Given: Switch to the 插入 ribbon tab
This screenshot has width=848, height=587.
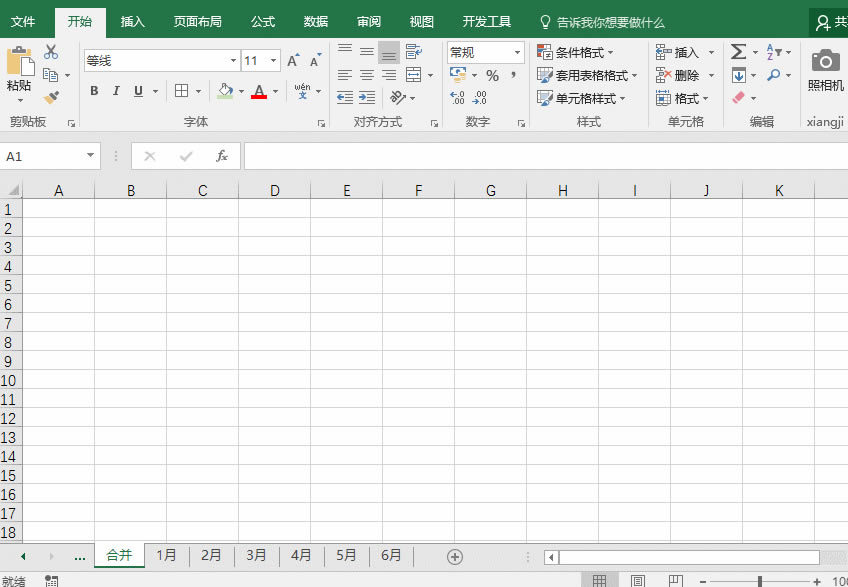Looking at the screenshot, I should [x=132, y=22].
